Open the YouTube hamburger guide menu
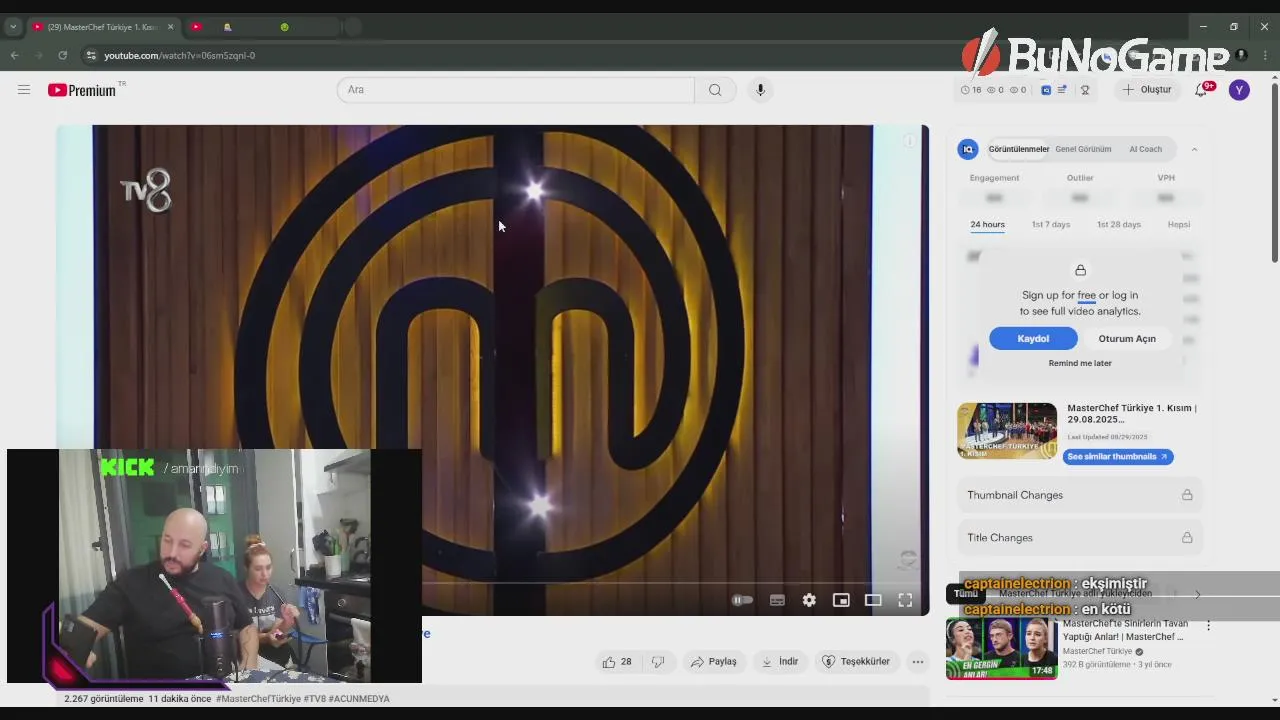This screenshot has height=720, width=1280. tap(24, 90)
